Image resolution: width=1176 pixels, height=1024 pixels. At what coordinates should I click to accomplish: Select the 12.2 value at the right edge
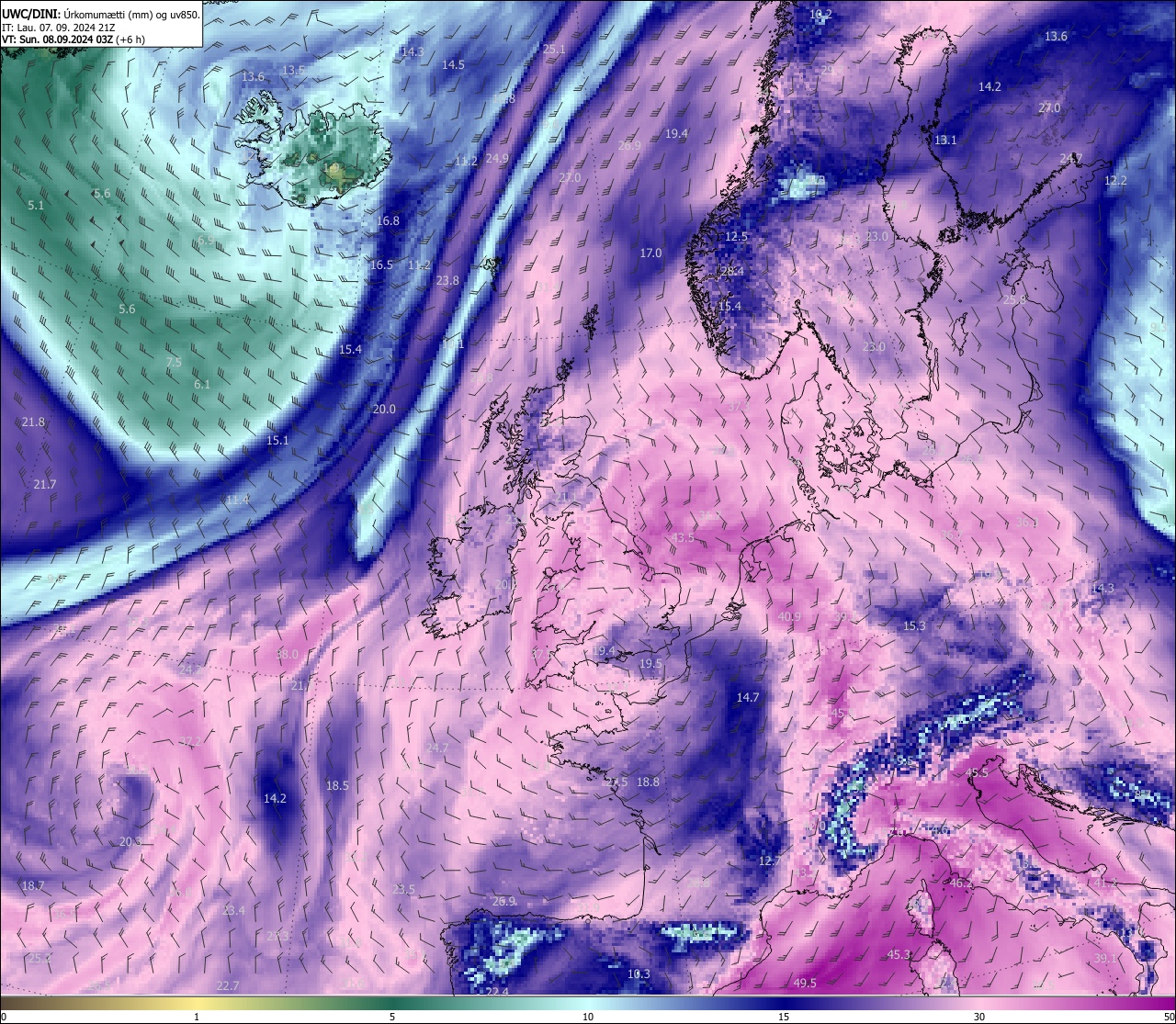(x=1115, y=181)
